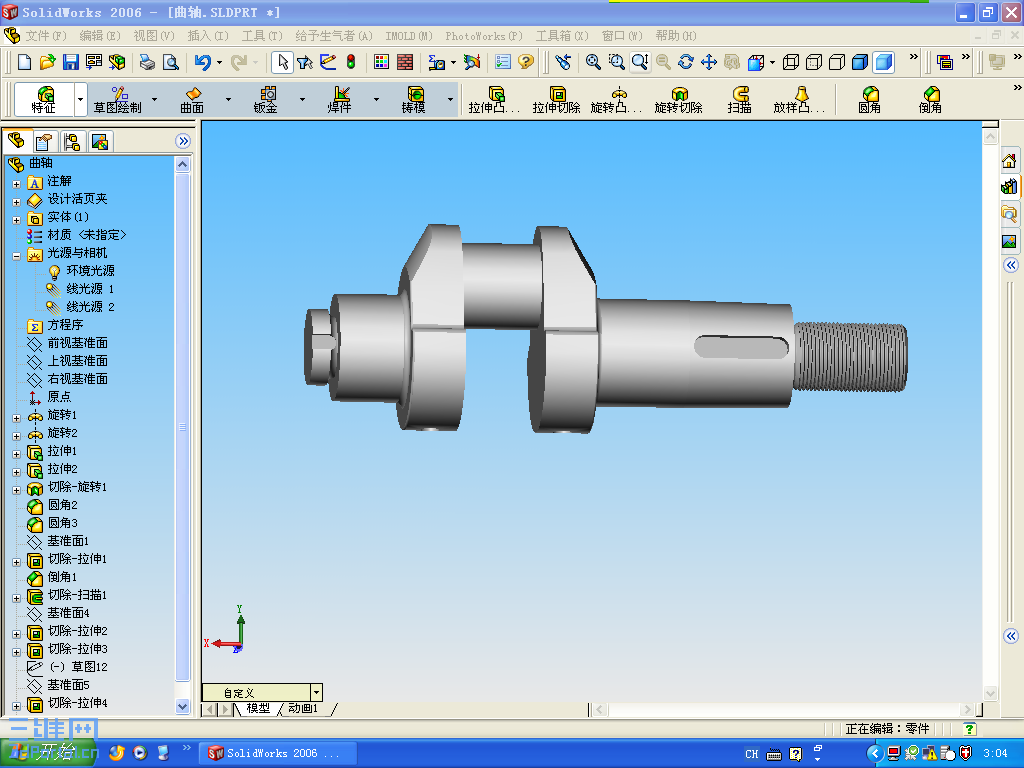Click the Extruded Cut (拉伸切除) tool
The image size is (1024, 768).
coord(556,99)
